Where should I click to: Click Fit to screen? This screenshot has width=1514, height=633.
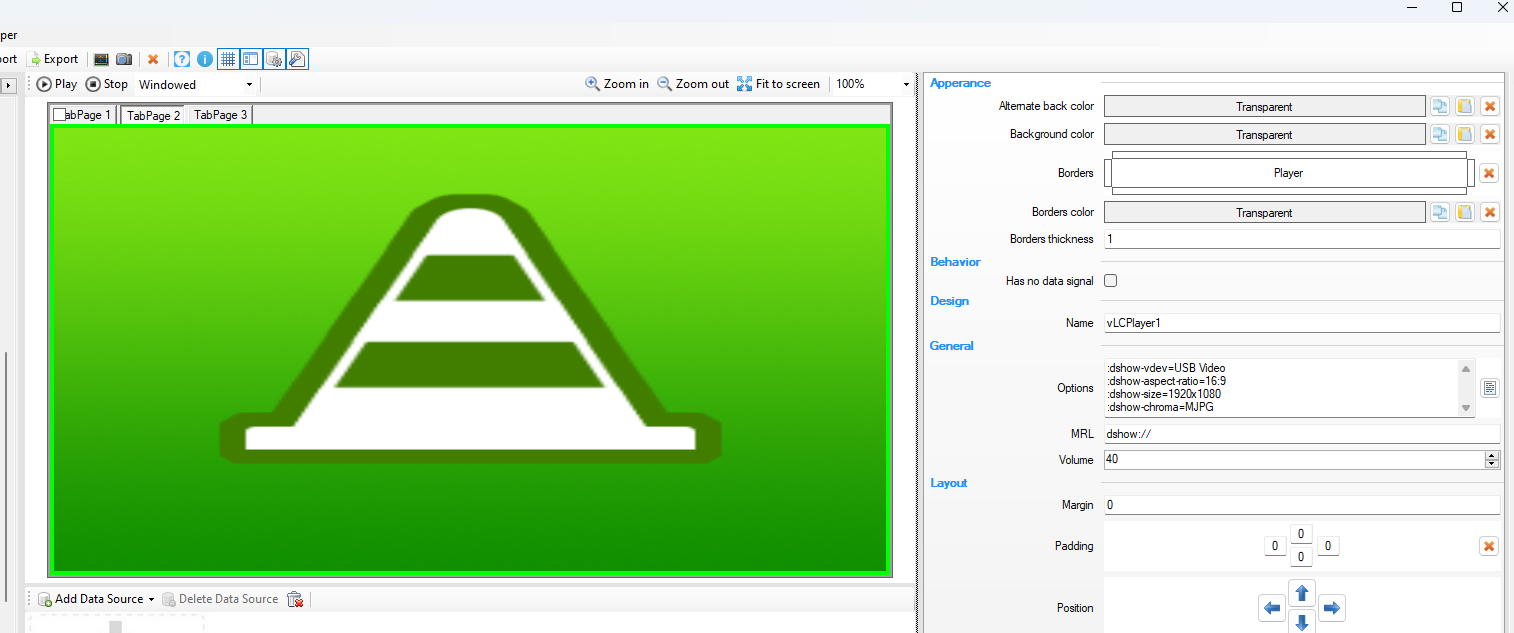[778, 84]
